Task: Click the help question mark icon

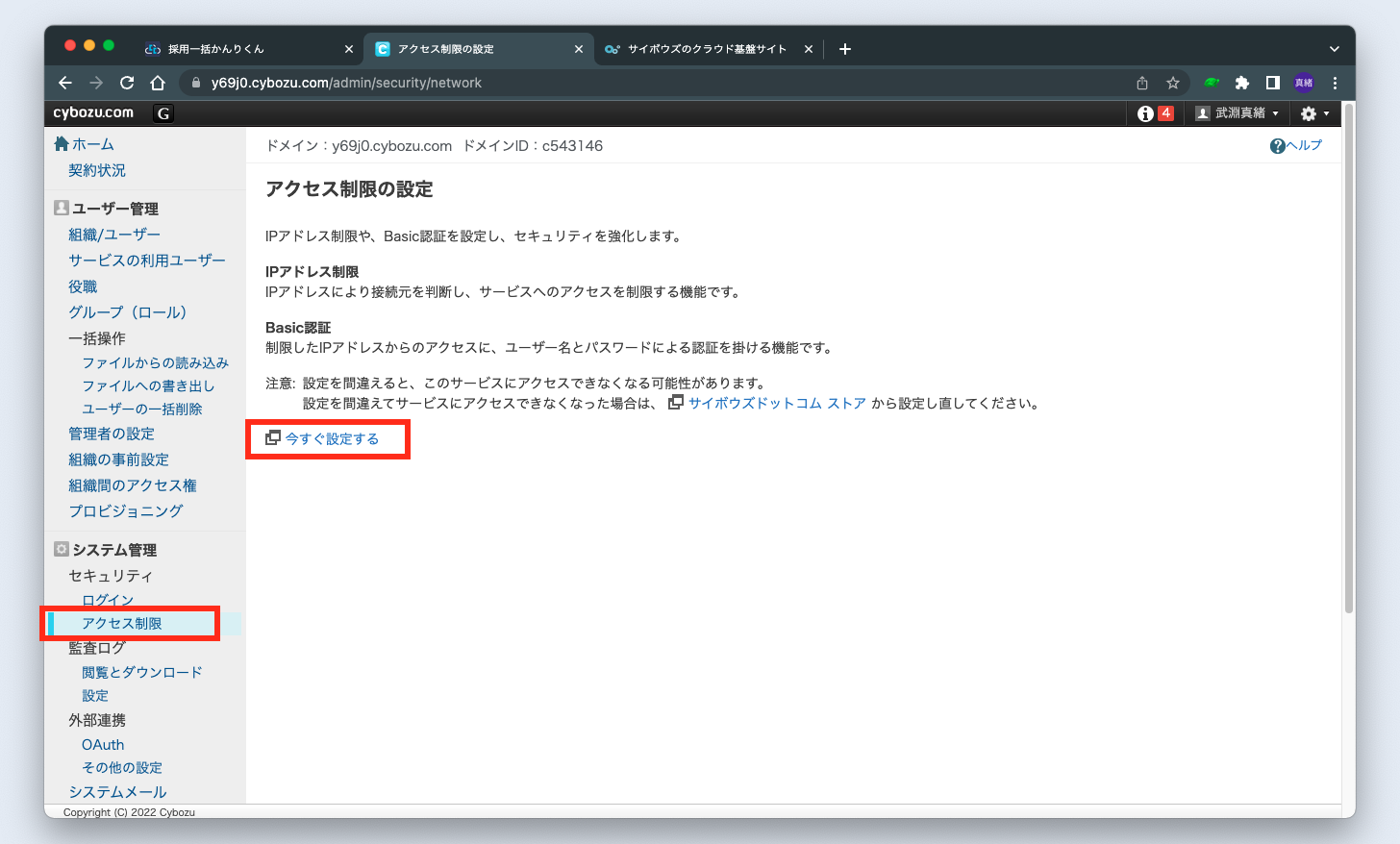Action: click(x=1277, y=146)
